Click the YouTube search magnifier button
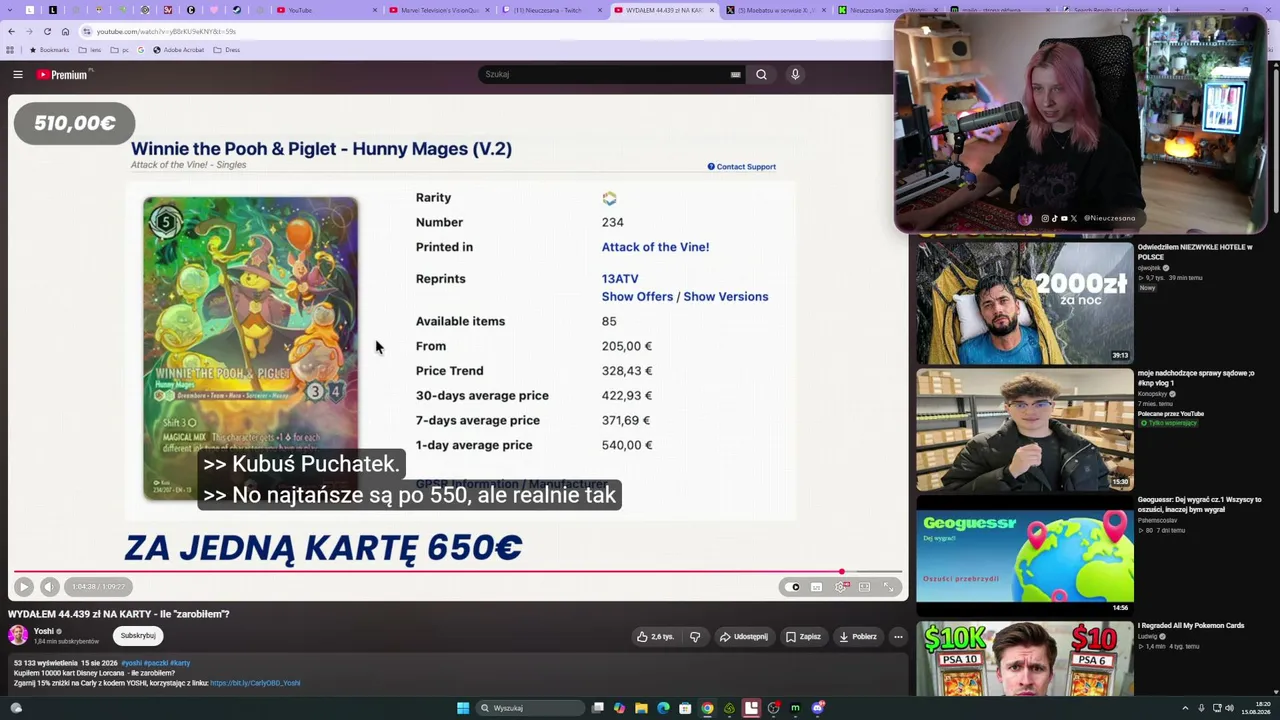The width and height of the screenshot is (1280, 720). coord(762,74)
